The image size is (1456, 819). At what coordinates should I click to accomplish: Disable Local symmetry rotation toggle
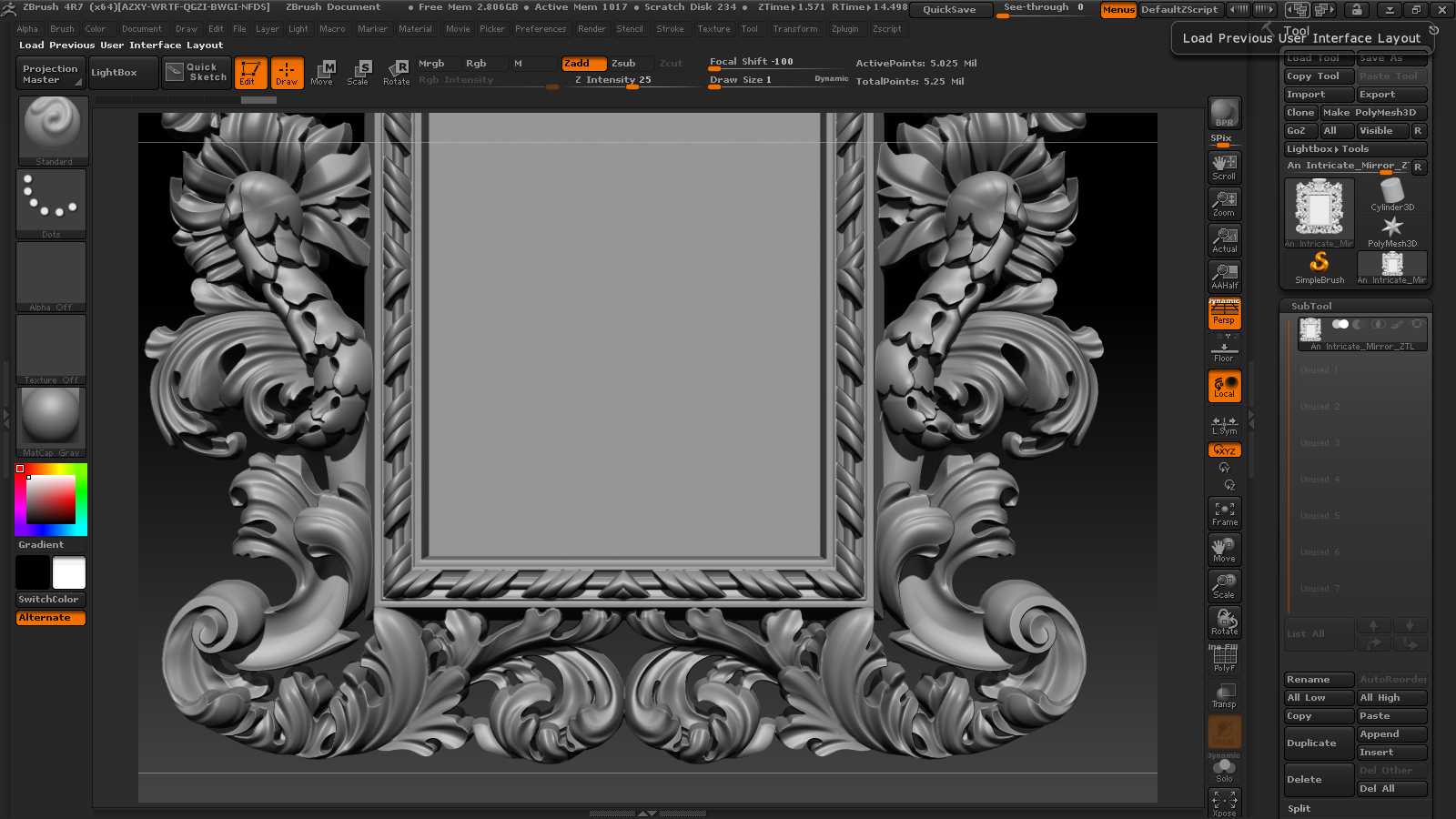tap(1224, 386)
